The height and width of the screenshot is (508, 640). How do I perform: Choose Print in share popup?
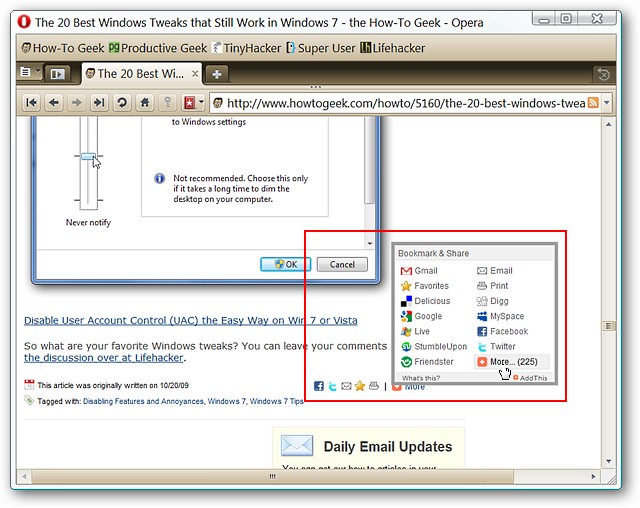pos(493,286)
